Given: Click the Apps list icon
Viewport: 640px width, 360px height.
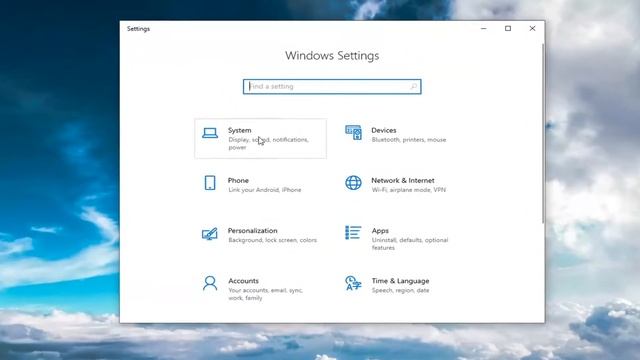Looking at the screenshot, I should (x=353, y=233).
